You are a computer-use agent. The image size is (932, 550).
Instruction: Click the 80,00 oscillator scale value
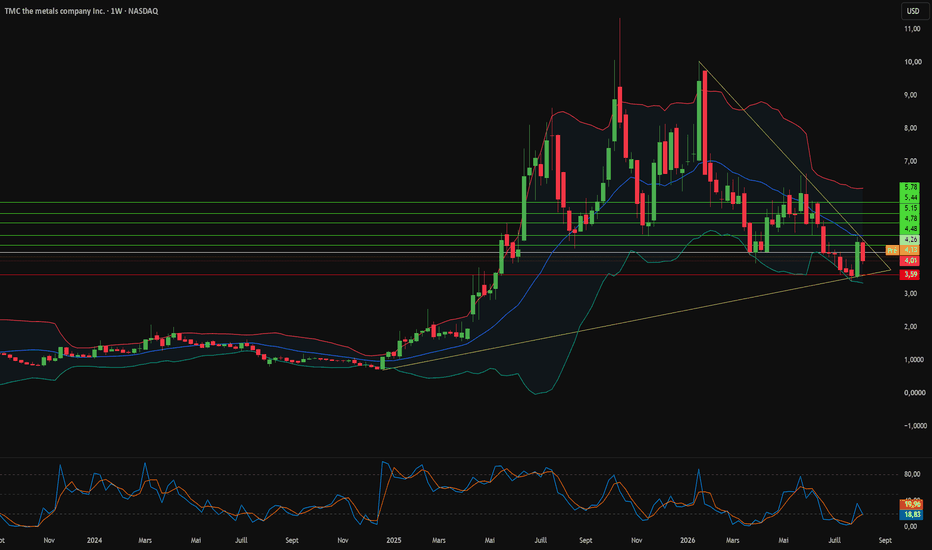click(x=912, y=474)
